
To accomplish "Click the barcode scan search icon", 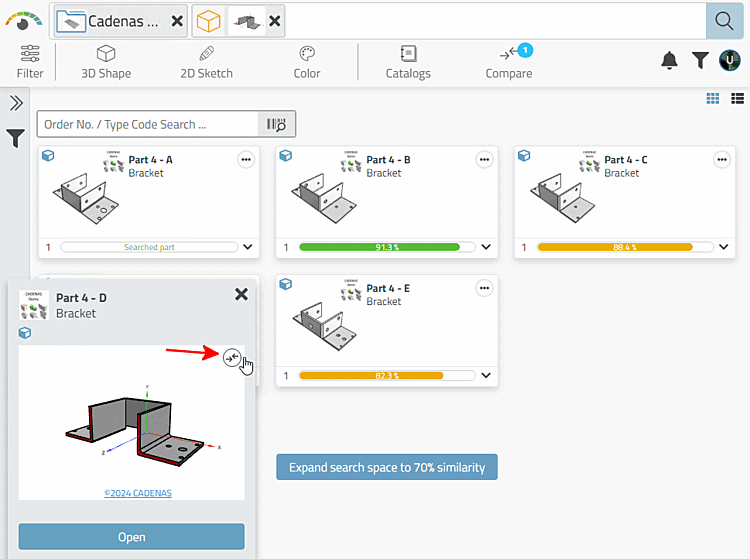I will coord(276,124).
